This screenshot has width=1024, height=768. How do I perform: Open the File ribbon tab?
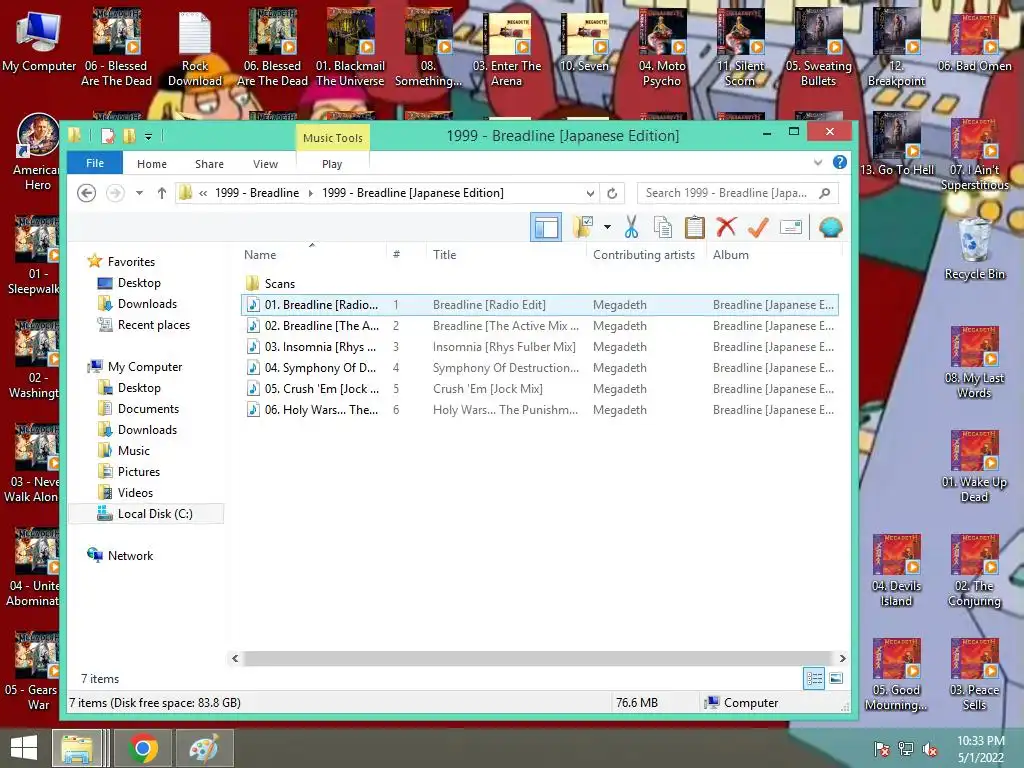tap(95, 163)
